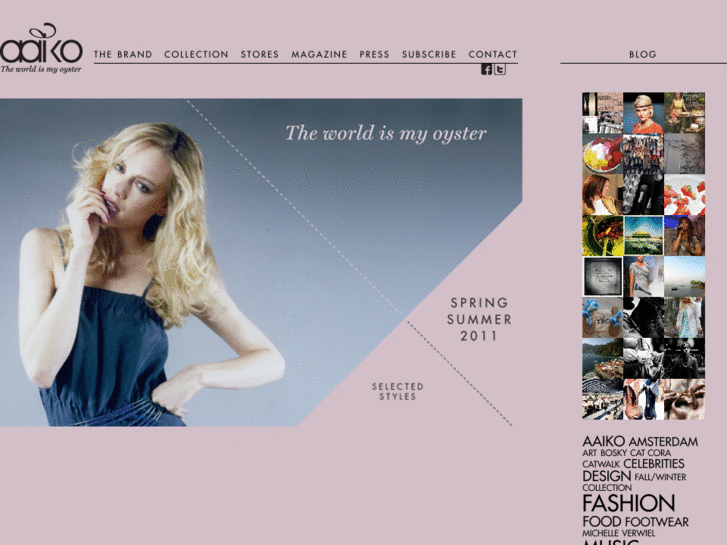Open the golden building landscape thumbnail

click(644, 236)
